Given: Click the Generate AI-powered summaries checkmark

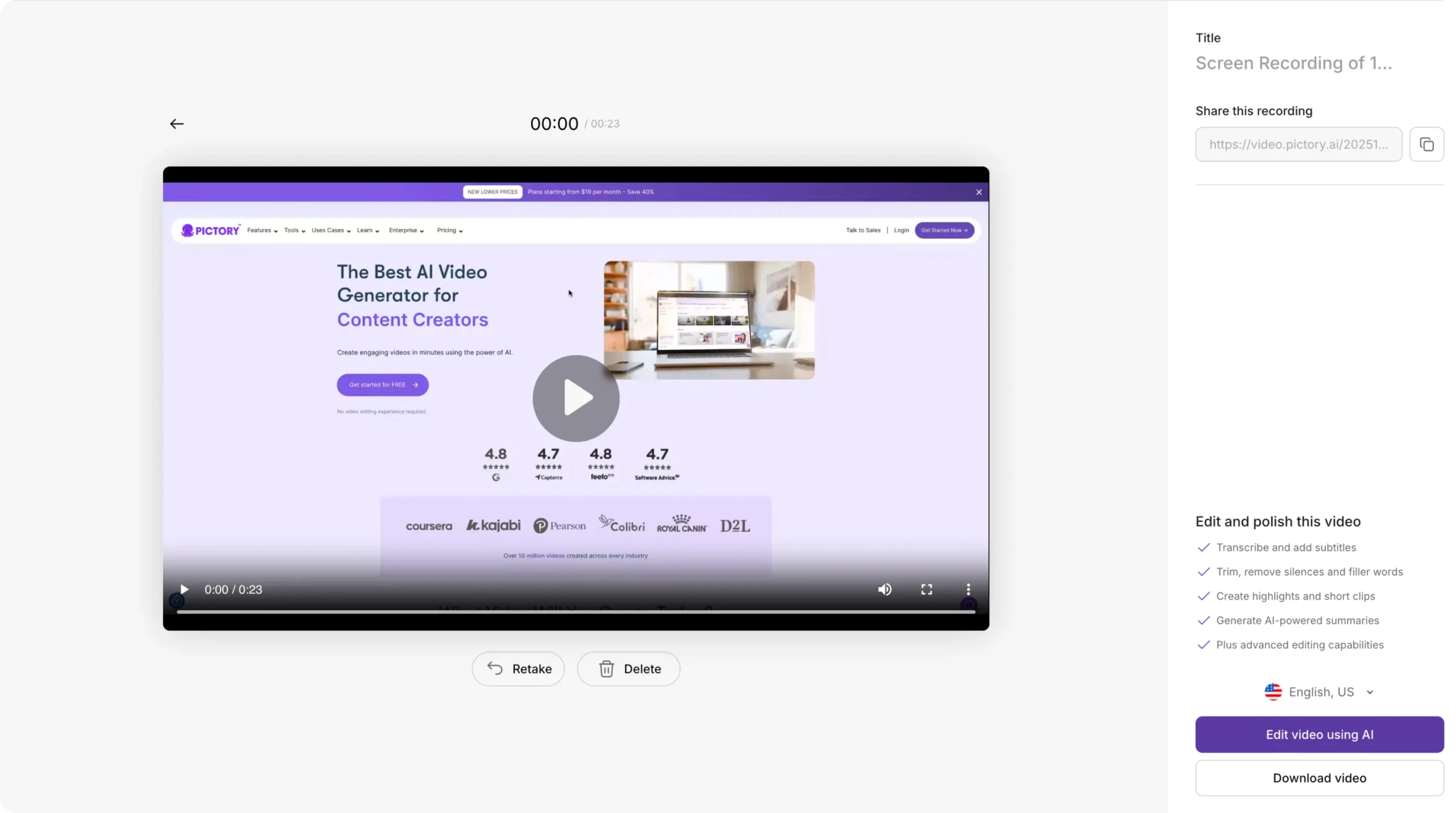Looking at the screenshot, I should [1203, 621].
